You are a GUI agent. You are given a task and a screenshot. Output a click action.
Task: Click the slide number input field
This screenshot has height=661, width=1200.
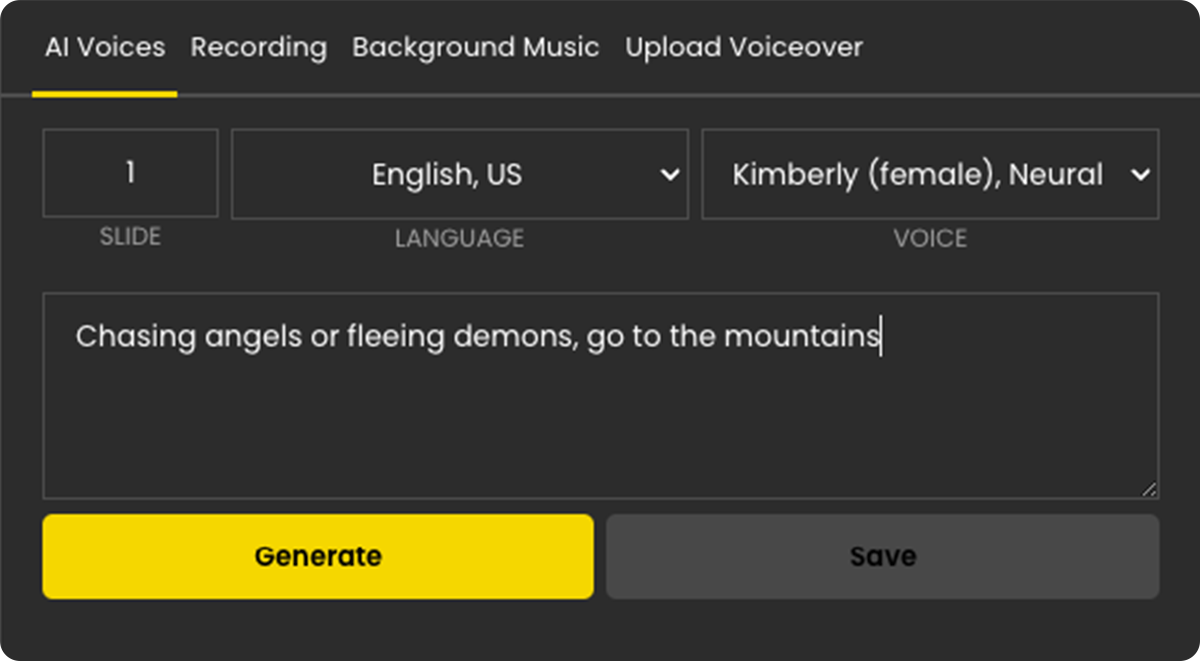pyautogui.click(x=130, y=174)
